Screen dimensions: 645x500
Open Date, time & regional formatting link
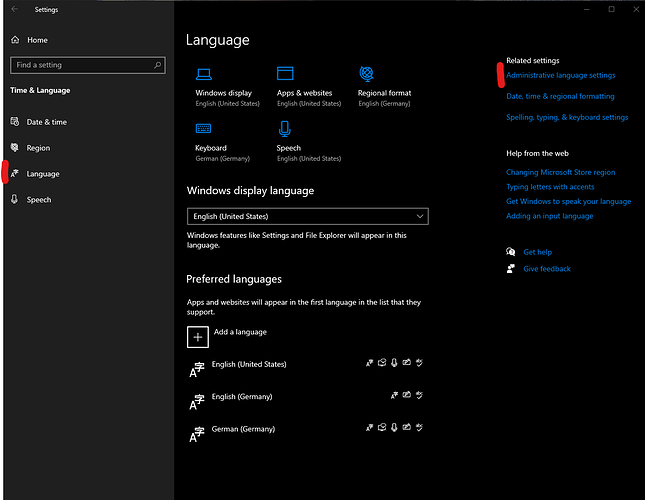[560, 96]
